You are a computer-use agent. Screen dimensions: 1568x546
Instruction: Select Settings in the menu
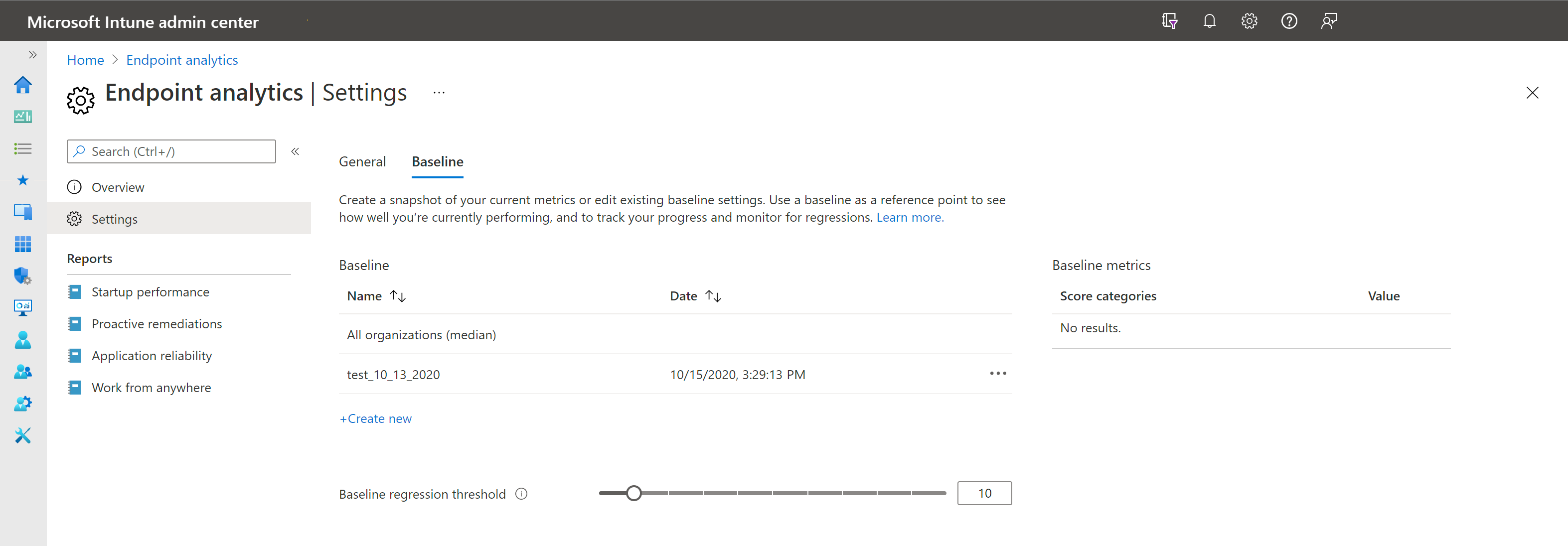(179, 219)
